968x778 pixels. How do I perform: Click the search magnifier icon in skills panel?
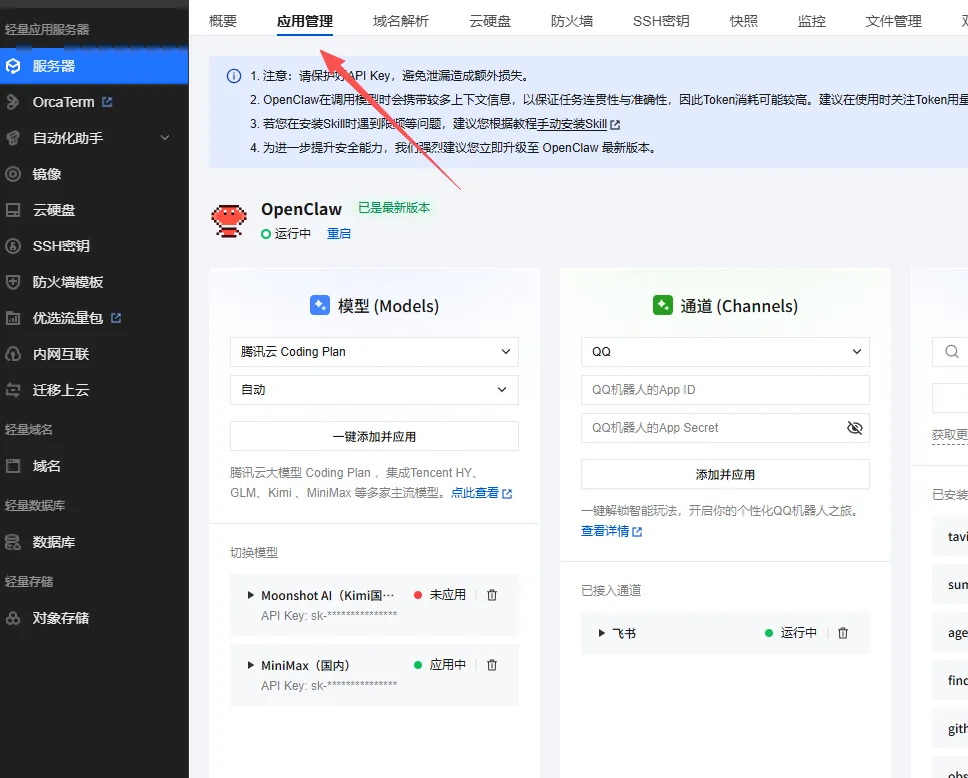[x=952, y=351]
